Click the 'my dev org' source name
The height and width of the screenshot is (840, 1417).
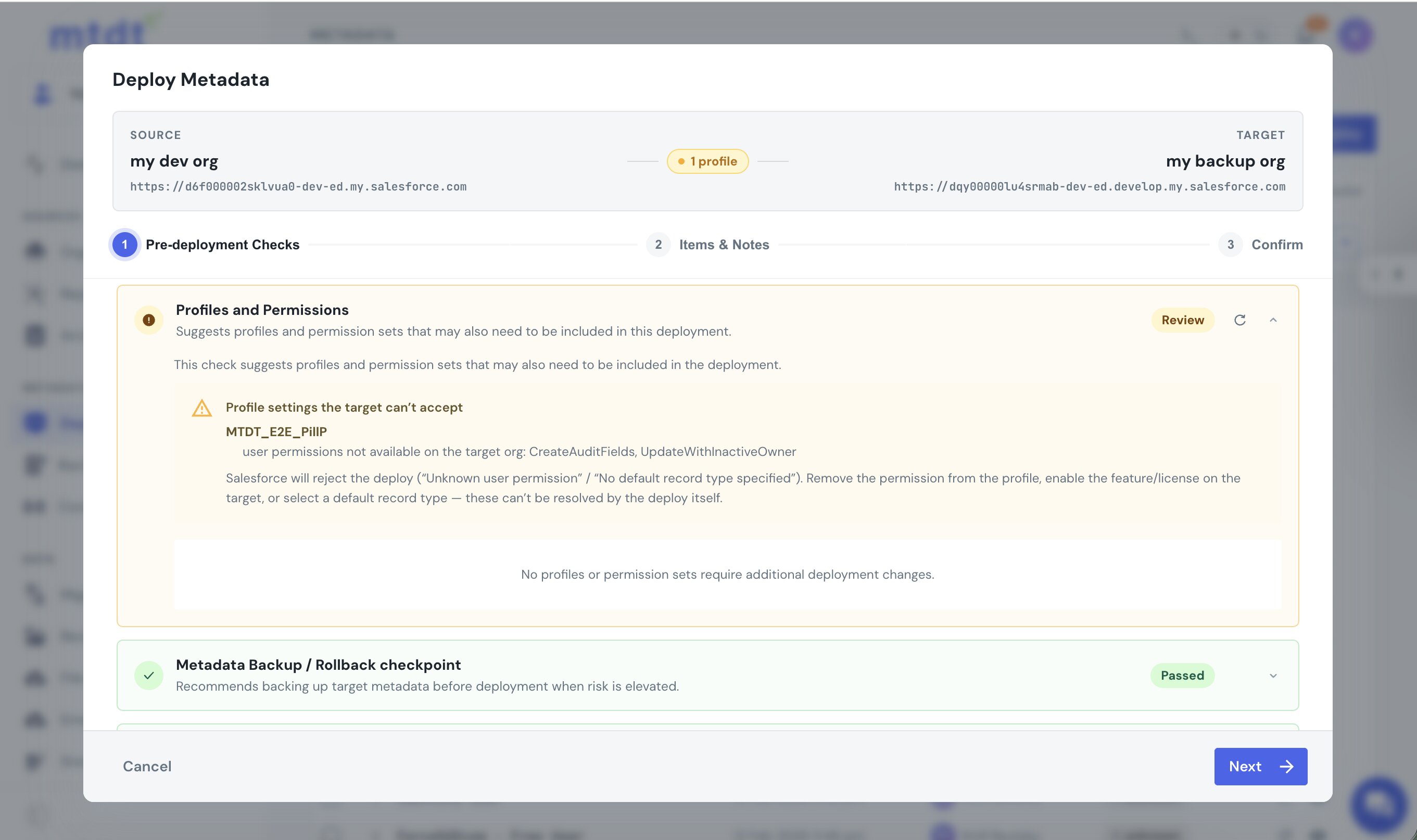174,161
